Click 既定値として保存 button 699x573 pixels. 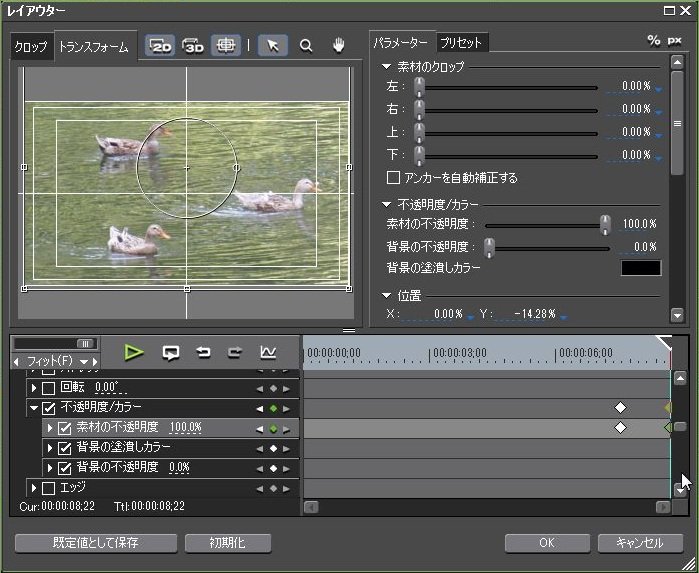tap(96, 543)
